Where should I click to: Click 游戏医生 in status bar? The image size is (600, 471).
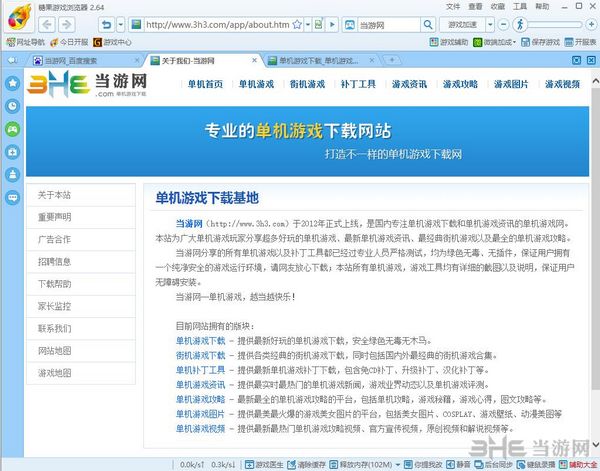click(264, 464)
